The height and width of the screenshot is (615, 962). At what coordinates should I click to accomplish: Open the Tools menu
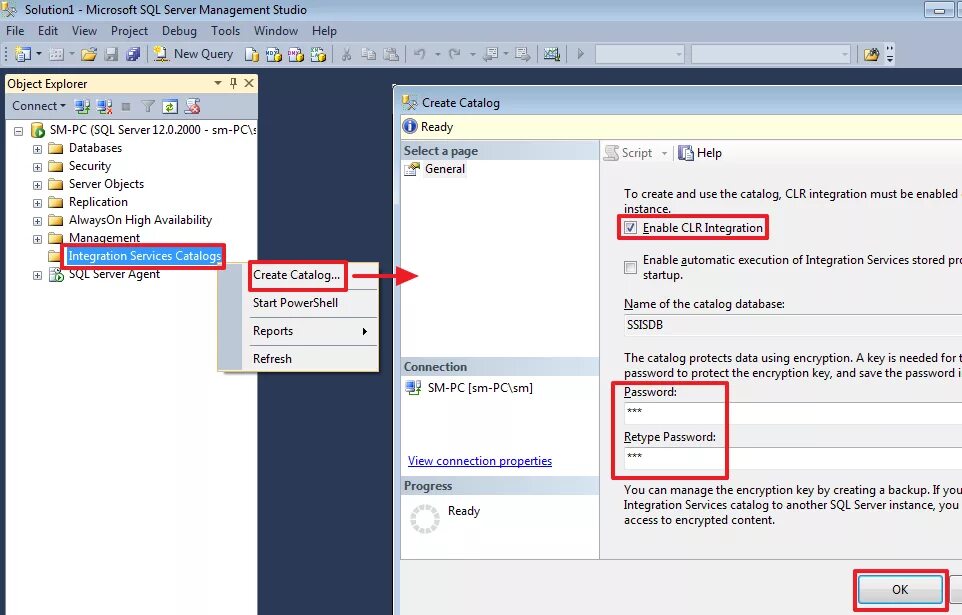click(x=225, y=31)
